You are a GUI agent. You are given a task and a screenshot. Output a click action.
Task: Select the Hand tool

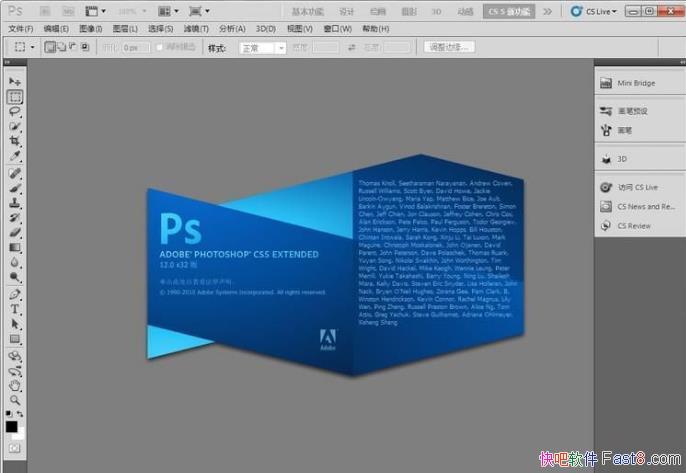14,385
